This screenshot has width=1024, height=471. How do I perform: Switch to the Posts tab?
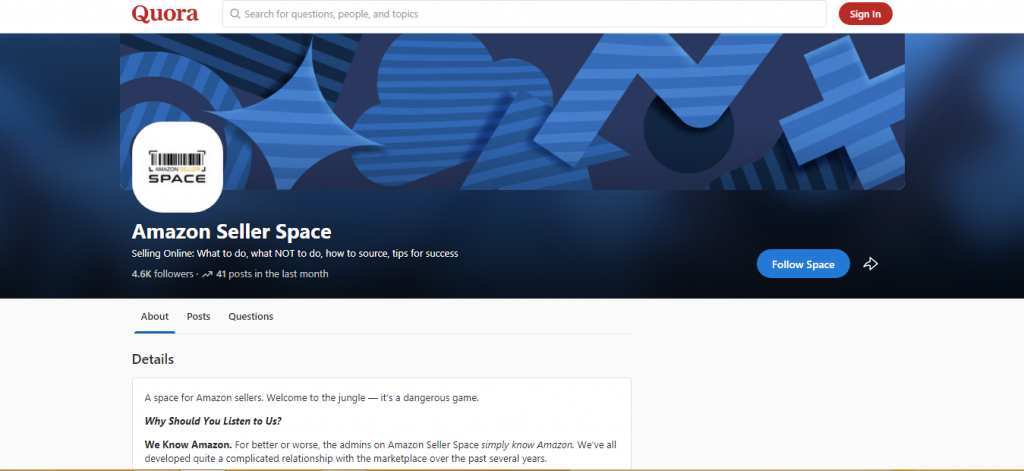(199, 316)
